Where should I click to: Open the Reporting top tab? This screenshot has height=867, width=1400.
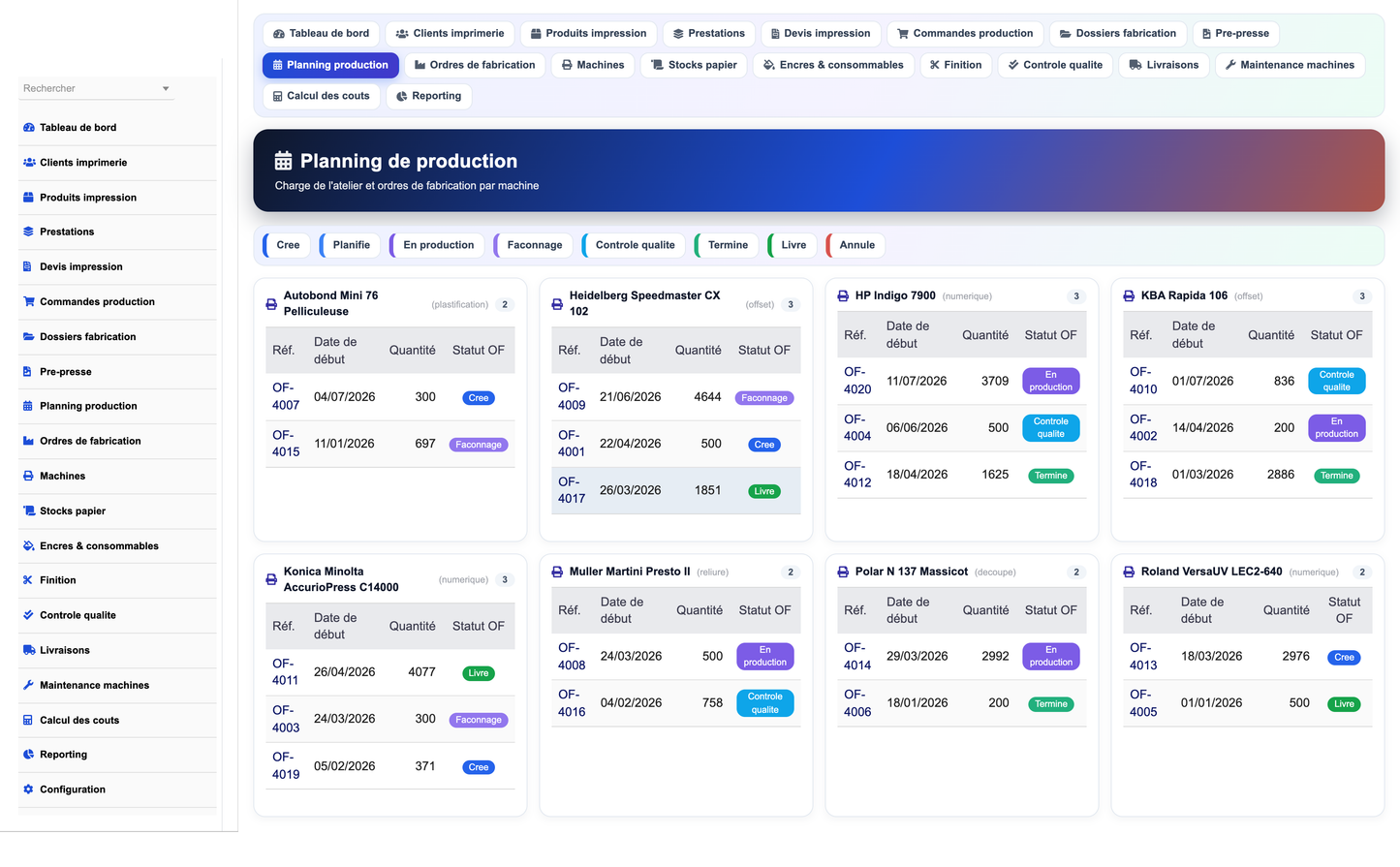428,96
